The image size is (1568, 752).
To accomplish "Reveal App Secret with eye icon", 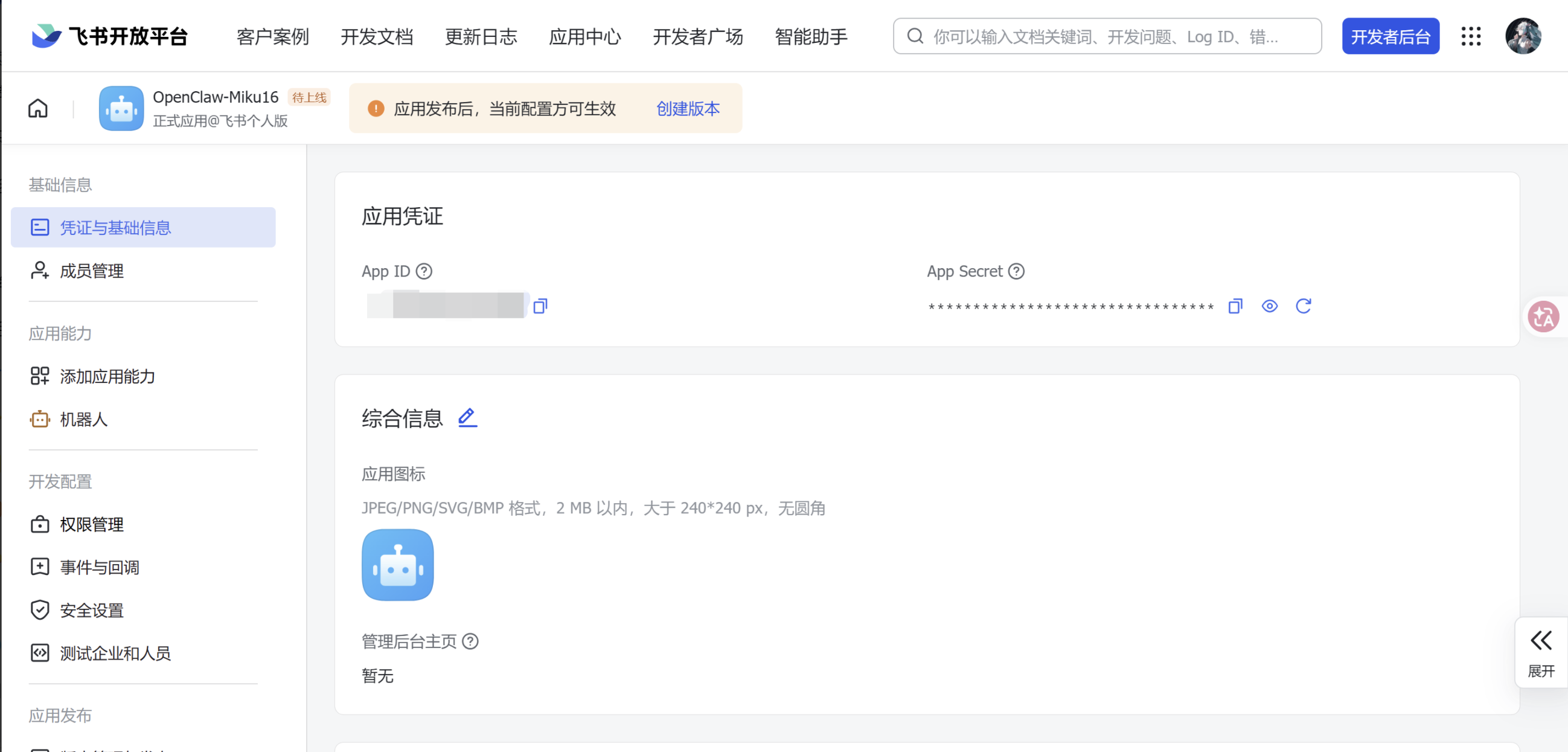I will coord(1269,306).
